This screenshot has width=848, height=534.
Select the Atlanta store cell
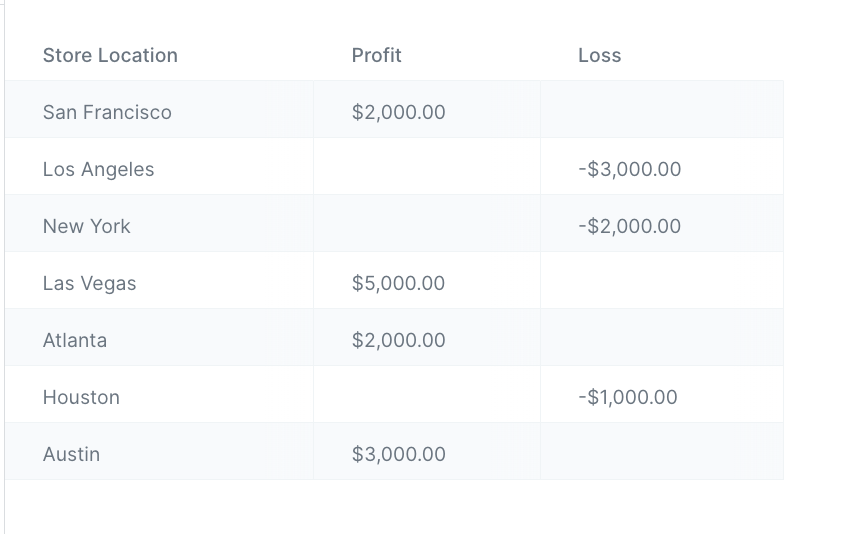pos(74,341)
